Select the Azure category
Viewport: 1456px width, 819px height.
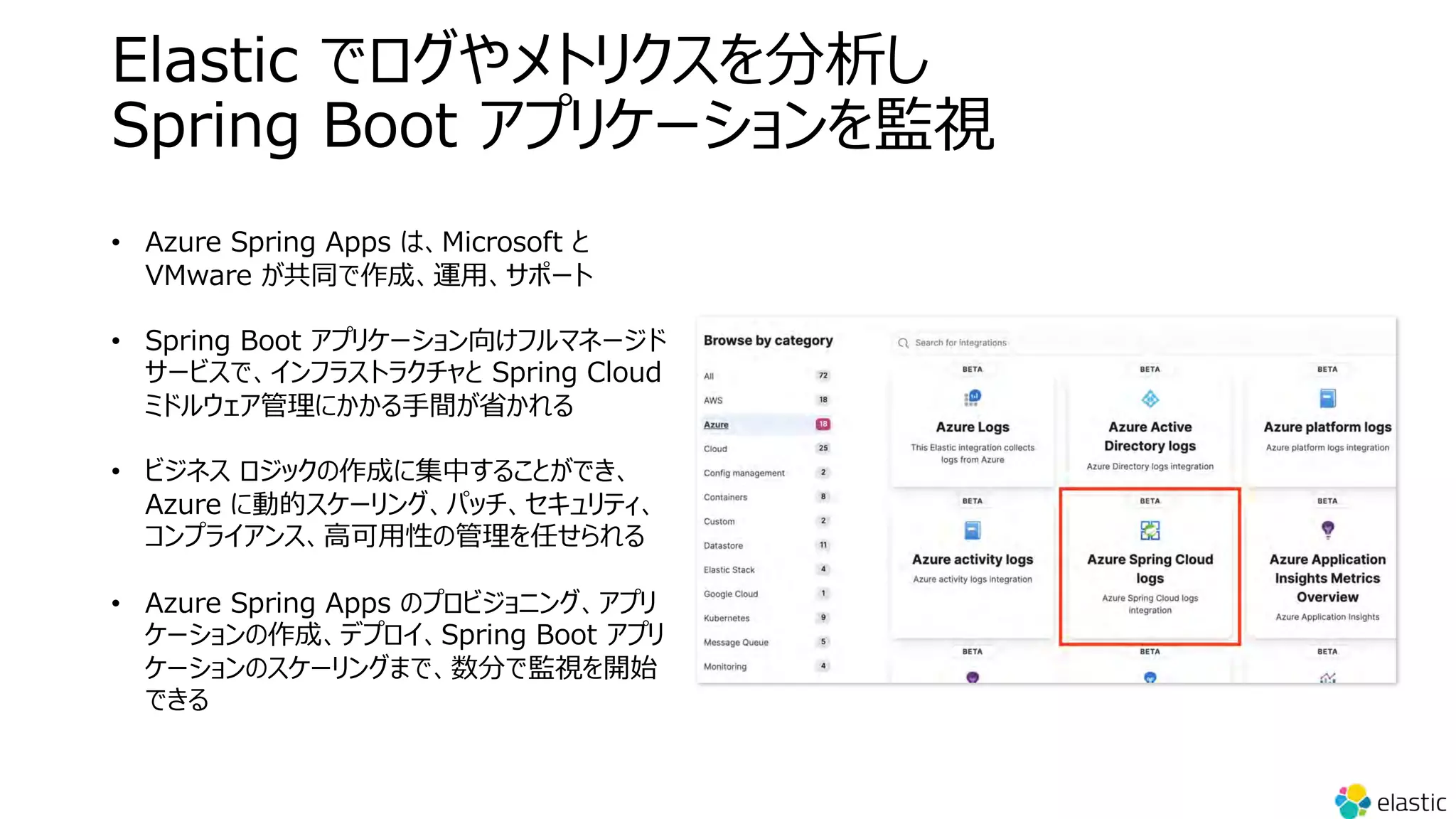(767, 424)
